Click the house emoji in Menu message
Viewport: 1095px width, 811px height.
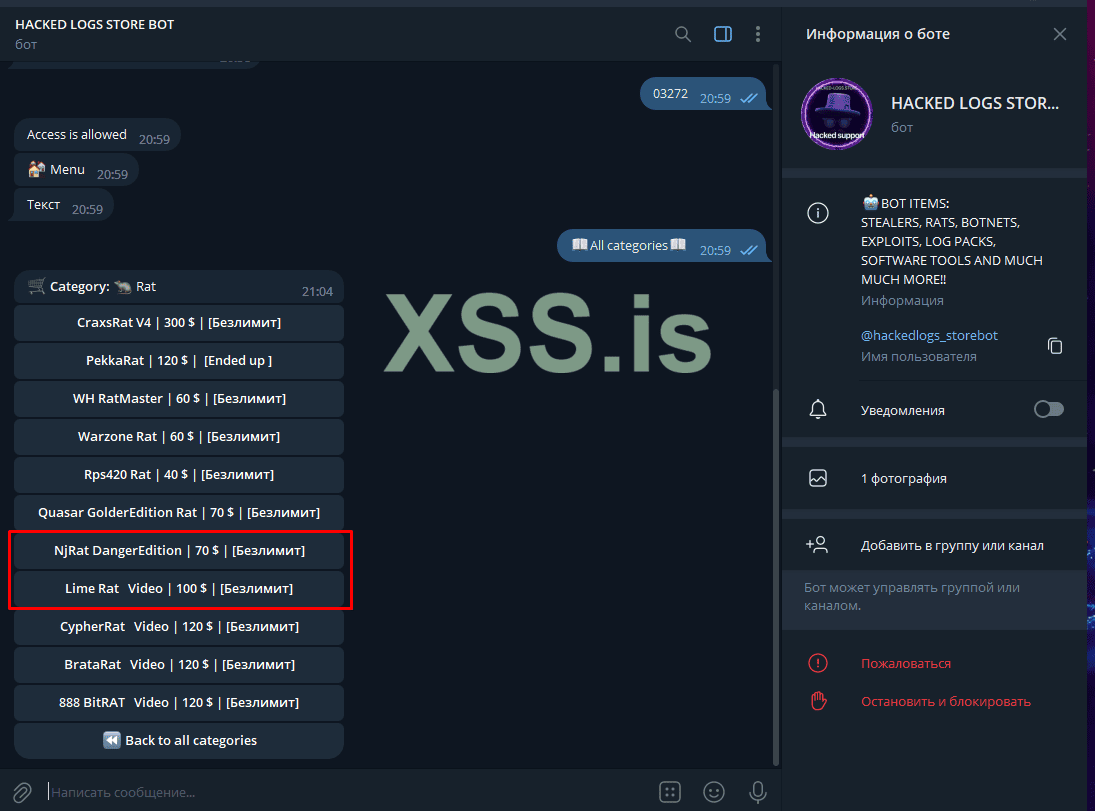coord(36,169)
